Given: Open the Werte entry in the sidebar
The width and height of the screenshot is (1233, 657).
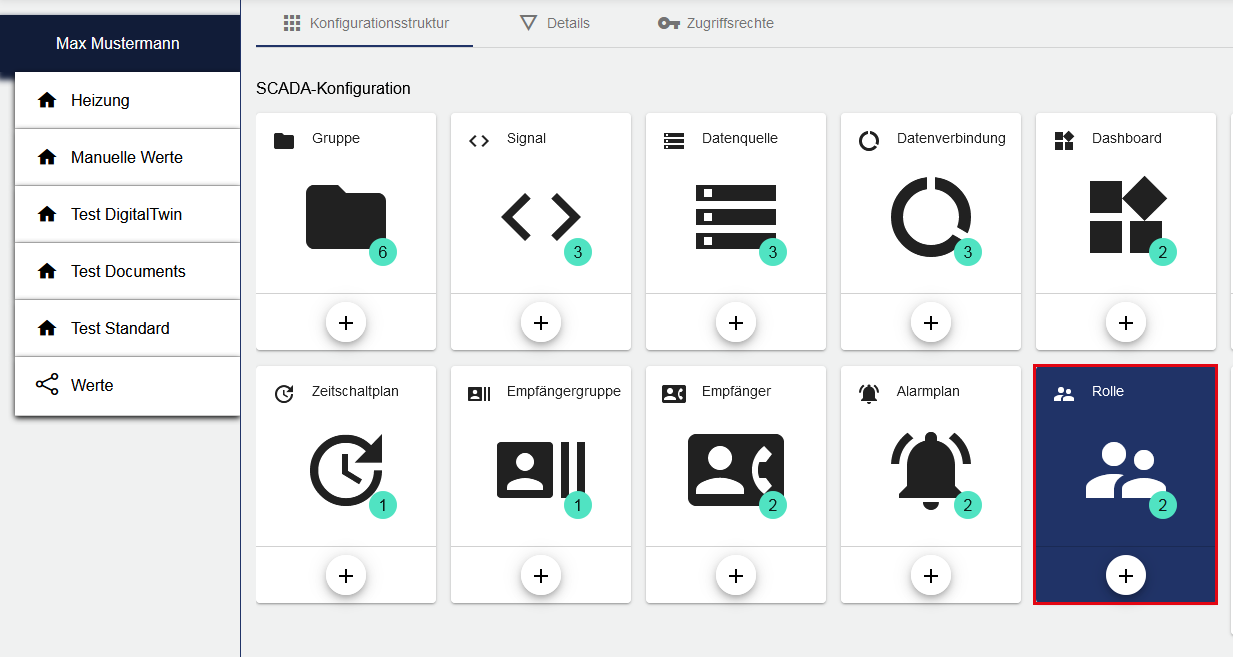Looking at the screenshot, I should coord(92,385).
